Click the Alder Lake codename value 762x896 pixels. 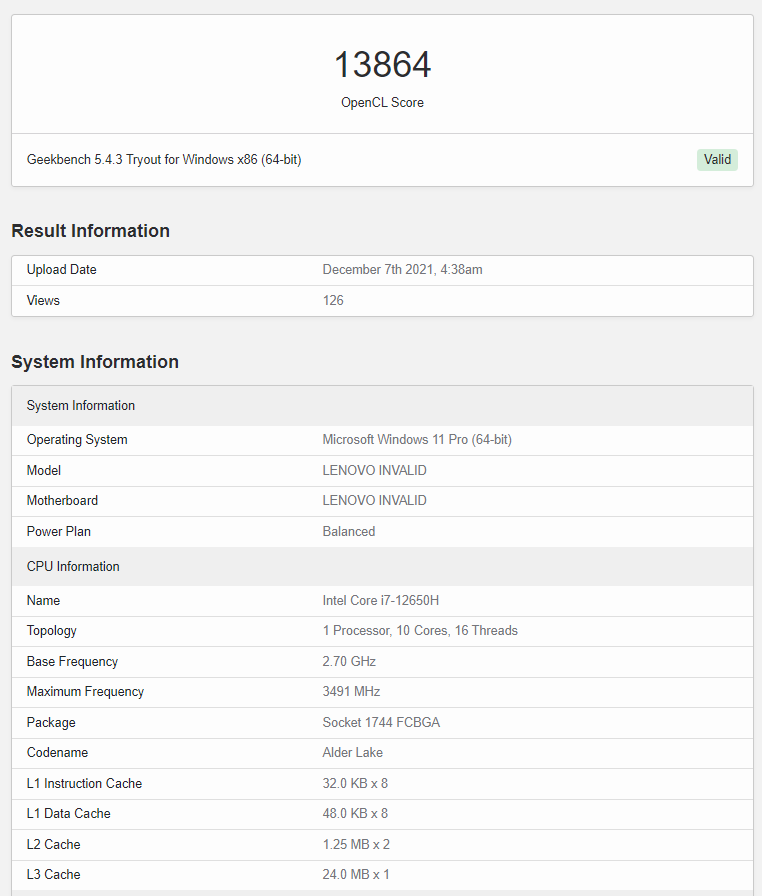coord(352,752)
